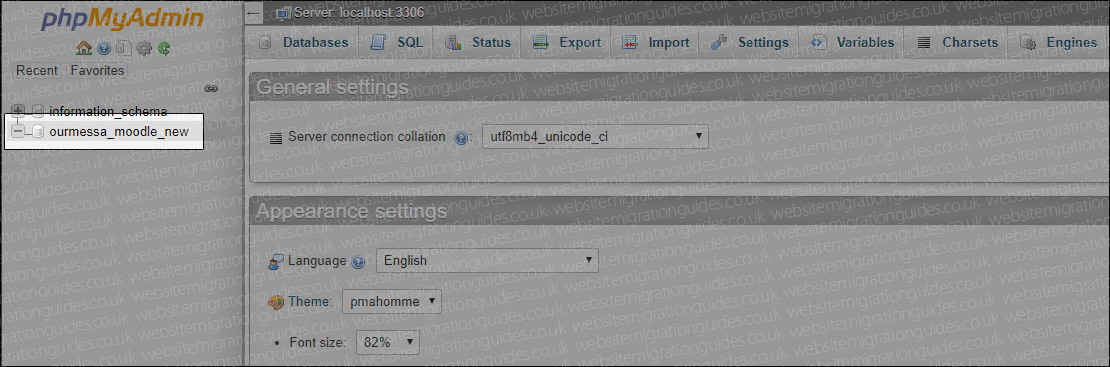
Task: Collapse the ourmessa_moodle_new database tree
Action: [19, 132]
